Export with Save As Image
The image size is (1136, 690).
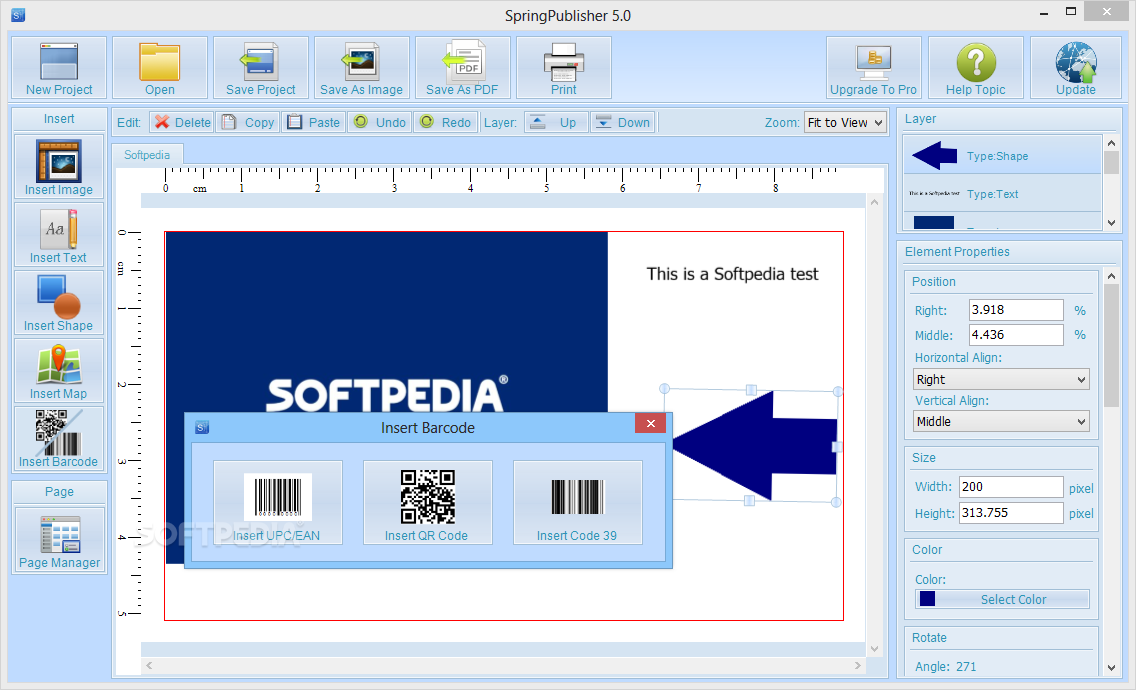coord(362,67)
